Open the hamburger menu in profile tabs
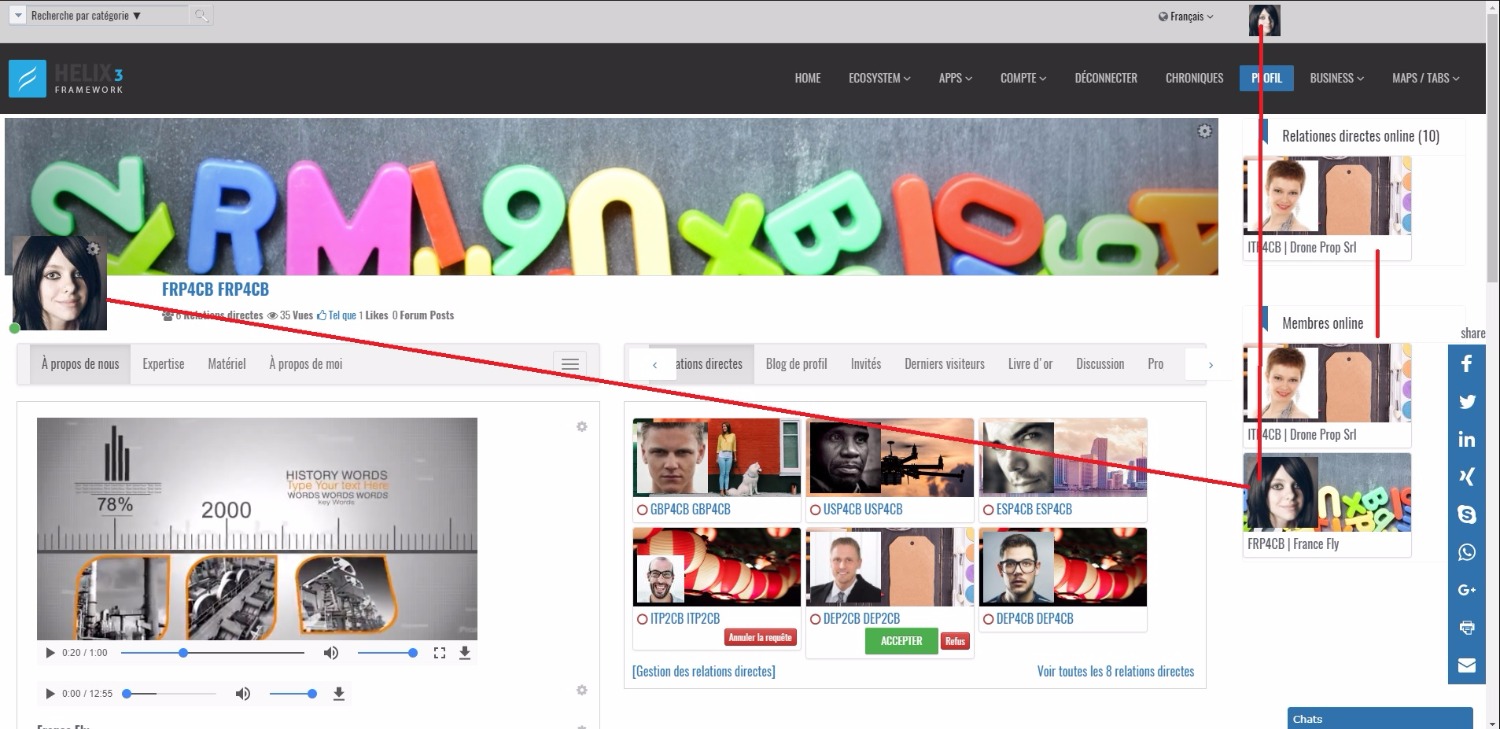The height and width of the screenshot is (729, 1500). coord(570,364)
